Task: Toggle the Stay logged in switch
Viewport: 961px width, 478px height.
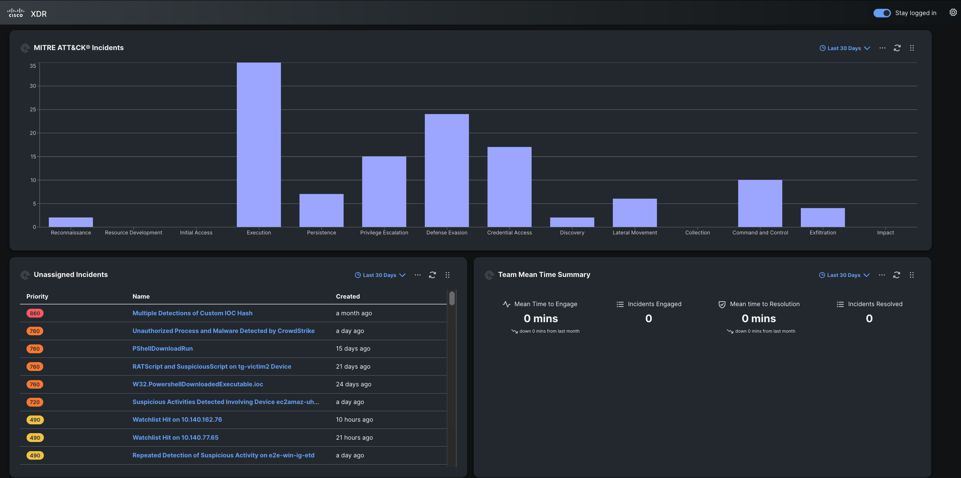Action: coord(882,13)
